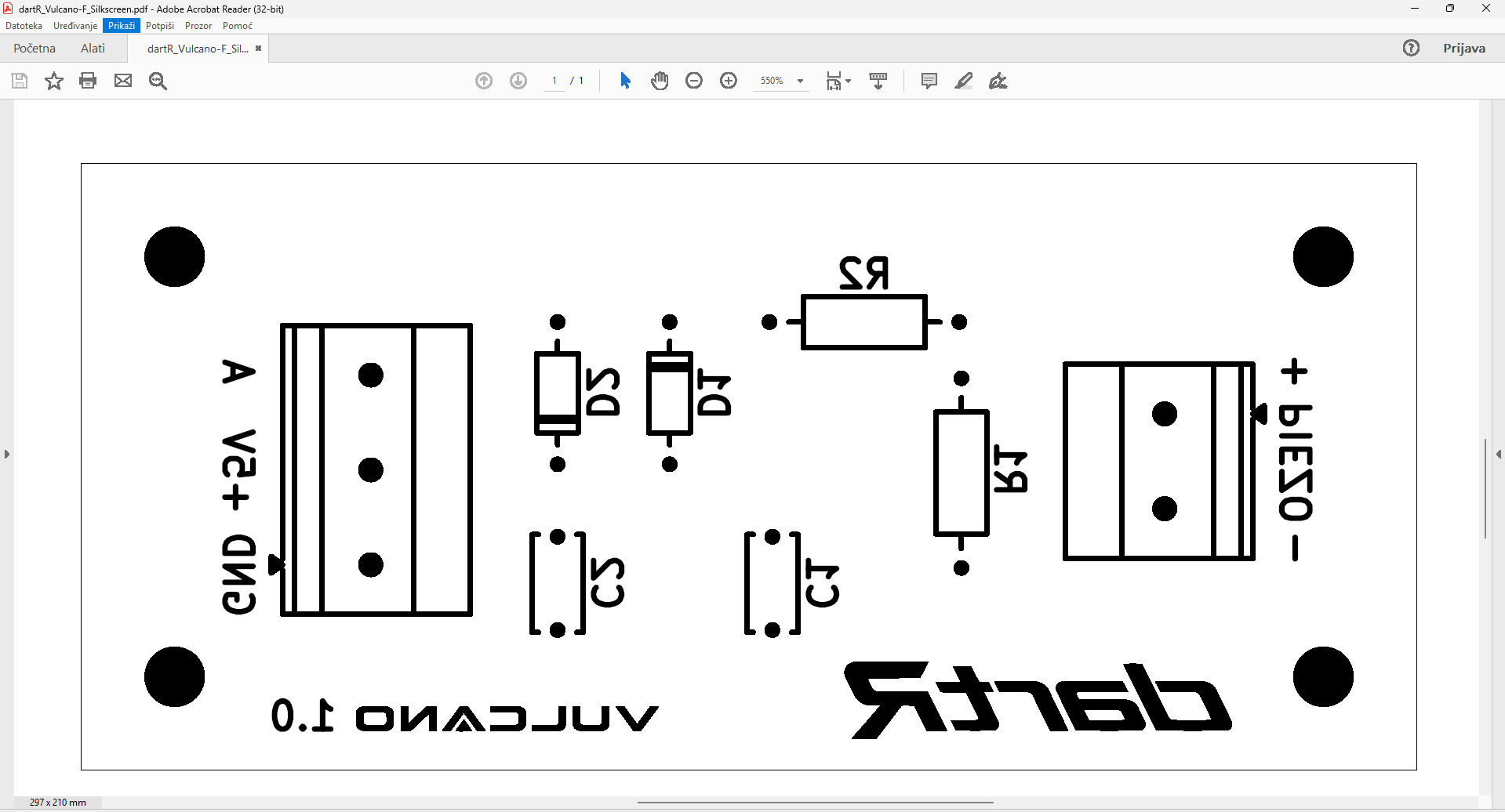
Task: Print the document using the printer icon
Action: (88, 81)
